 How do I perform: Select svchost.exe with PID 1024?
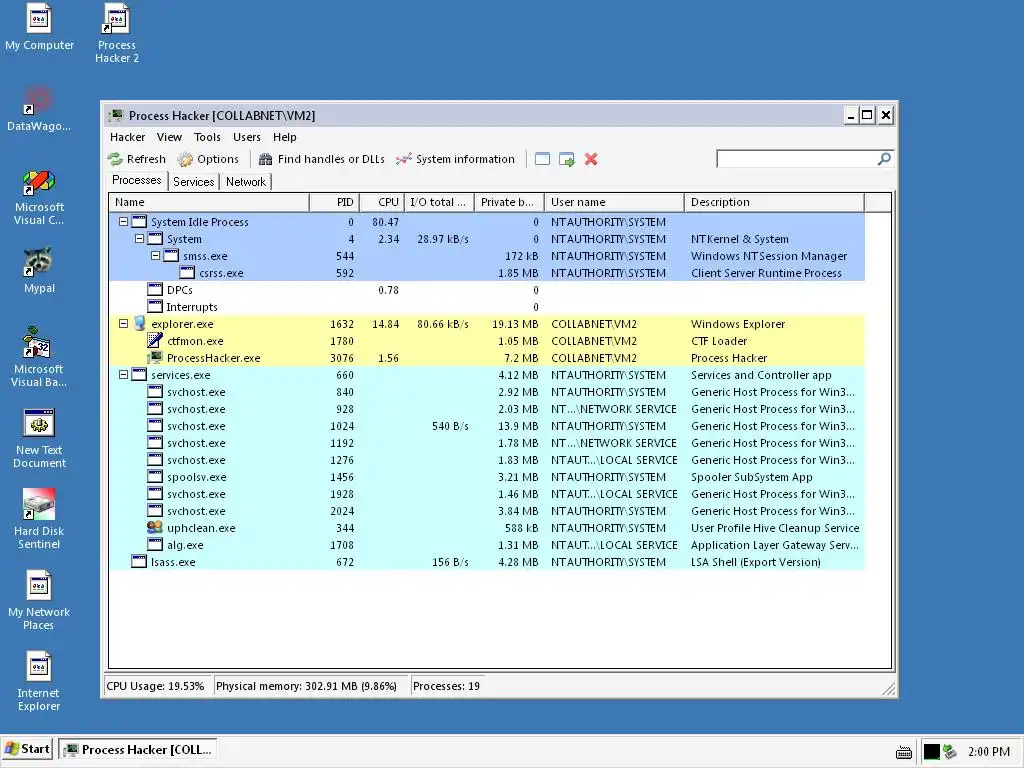[x=487, y=426]
